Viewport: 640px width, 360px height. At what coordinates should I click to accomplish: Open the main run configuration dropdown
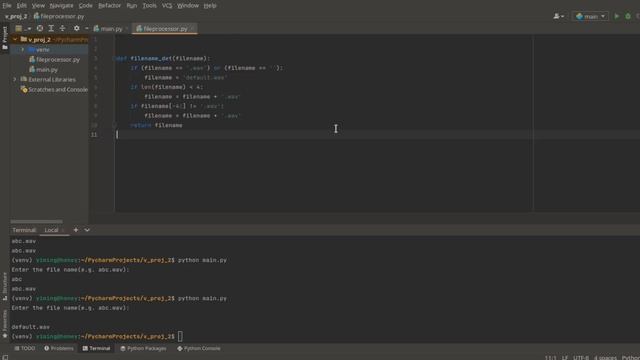coord(590,16)
